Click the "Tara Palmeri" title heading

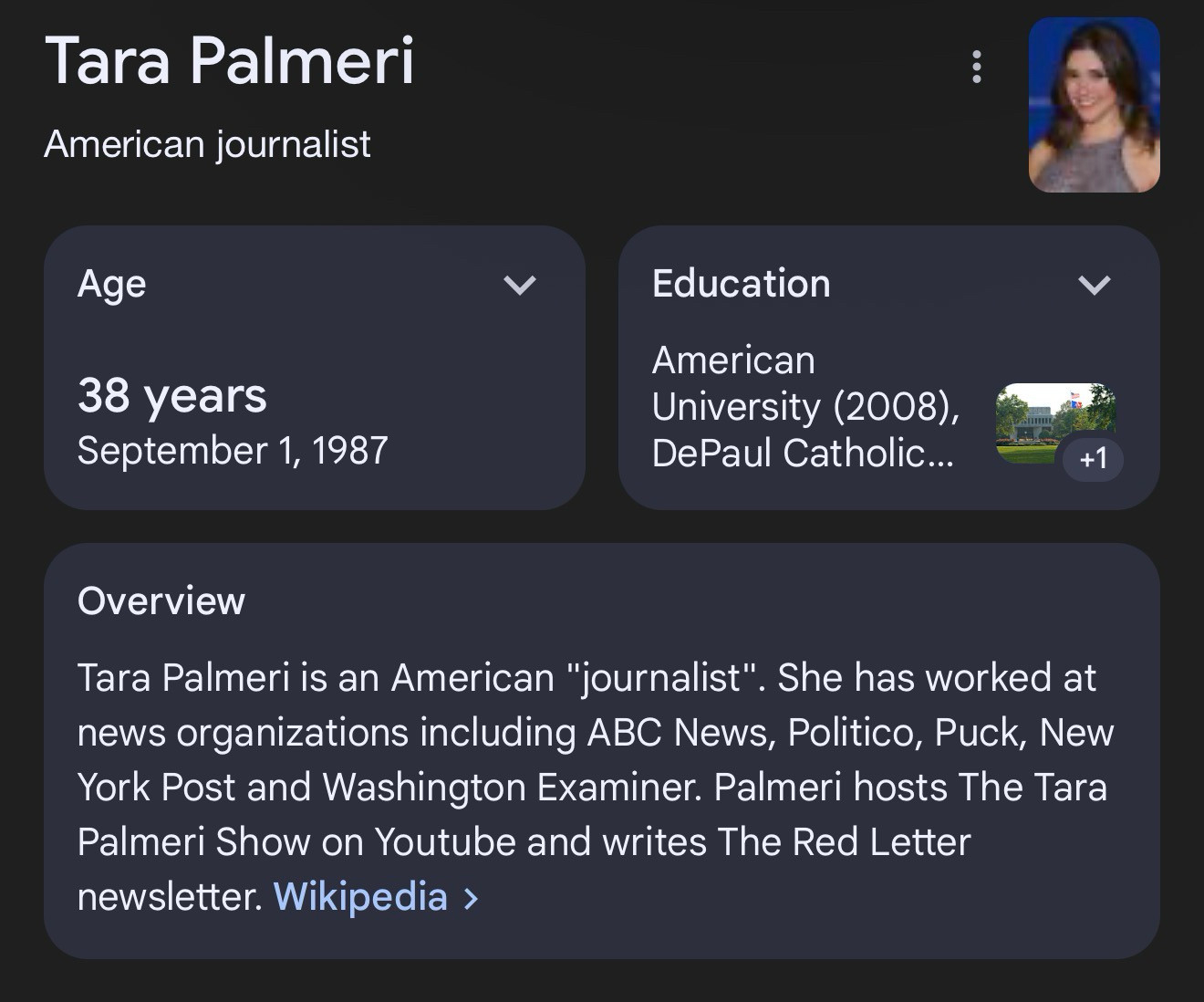coord(230,62)
